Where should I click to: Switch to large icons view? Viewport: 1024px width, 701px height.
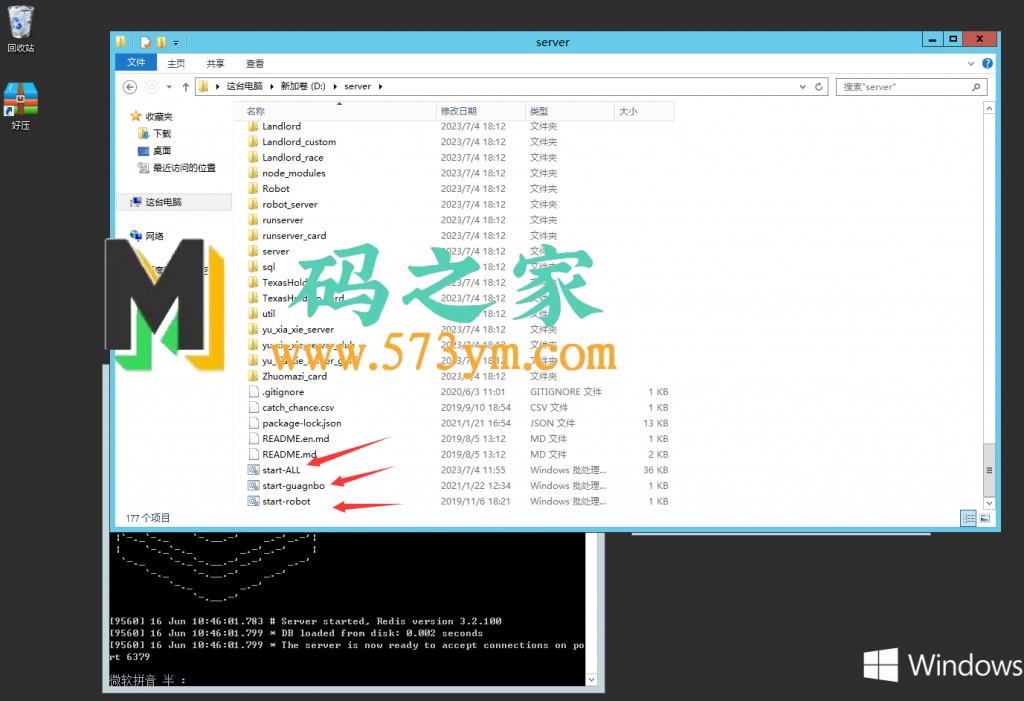(984, 518)
